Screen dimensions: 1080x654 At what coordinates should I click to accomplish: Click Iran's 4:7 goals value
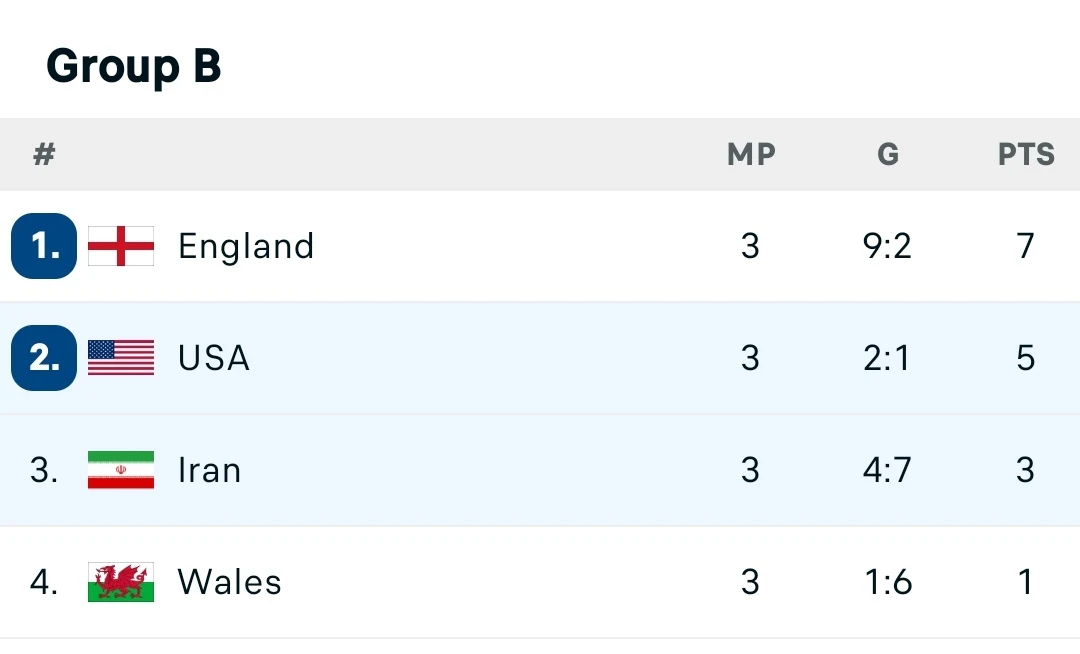coord(888,470)
